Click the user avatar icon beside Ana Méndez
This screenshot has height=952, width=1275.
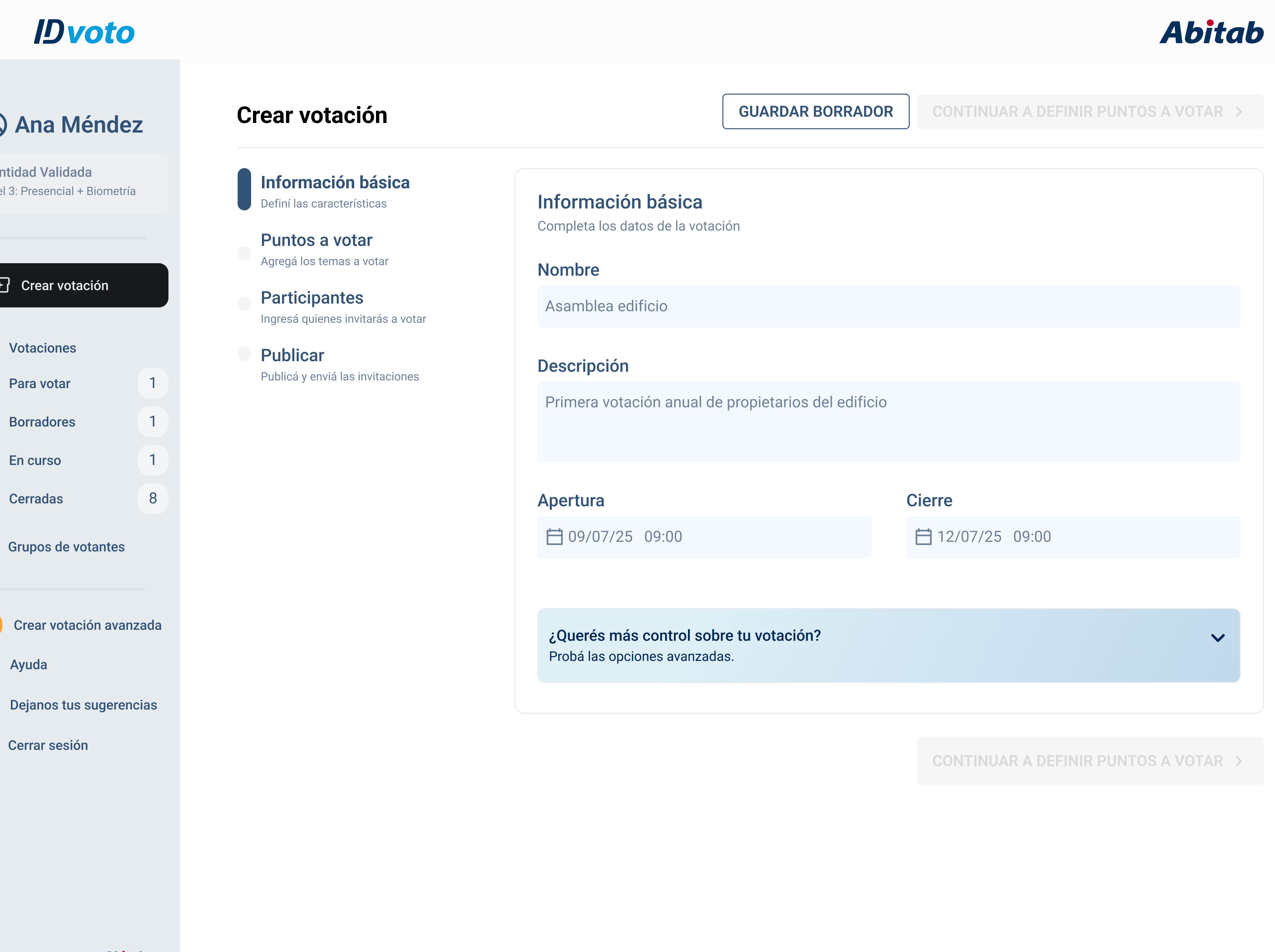point(2,125)
